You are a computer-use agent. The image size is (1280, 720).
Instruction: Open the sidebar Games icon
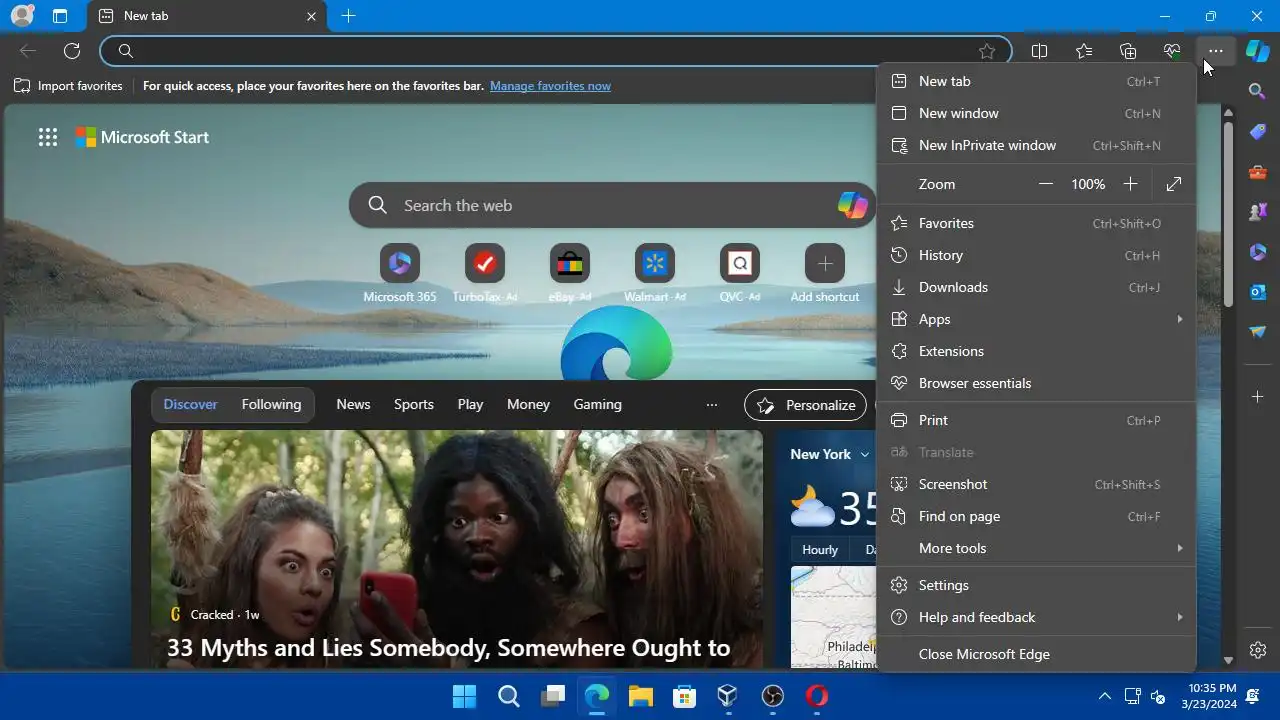click(1258, 212)
